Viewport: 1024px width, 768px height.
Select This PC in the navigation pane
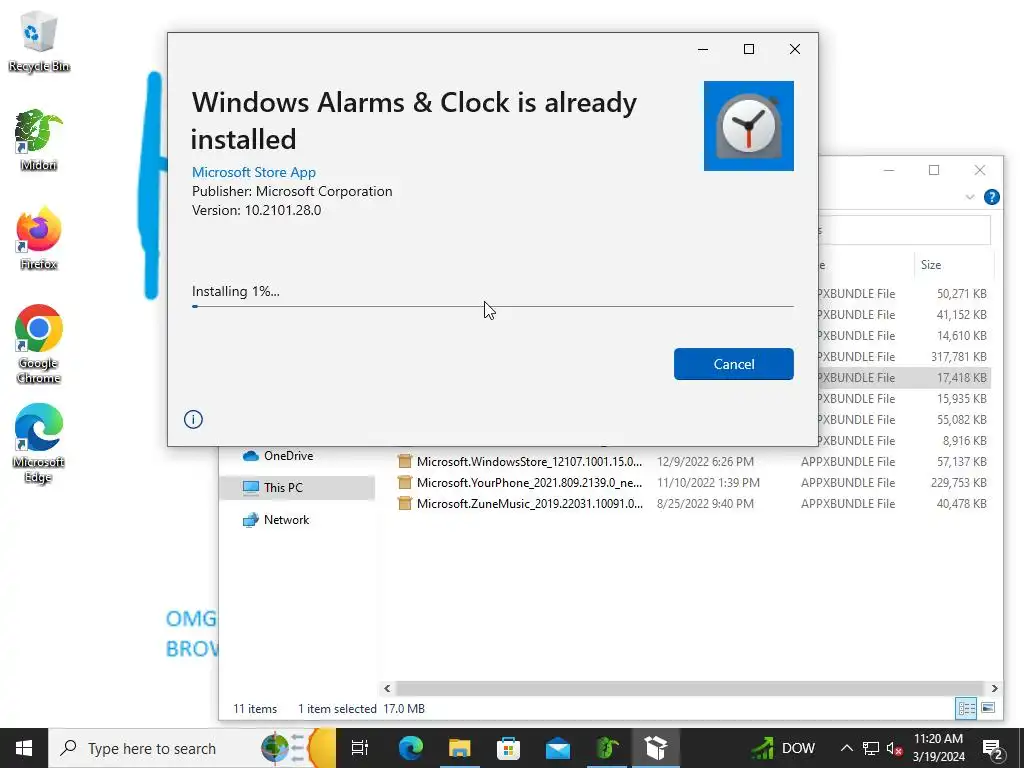click(x=297, y=488)
